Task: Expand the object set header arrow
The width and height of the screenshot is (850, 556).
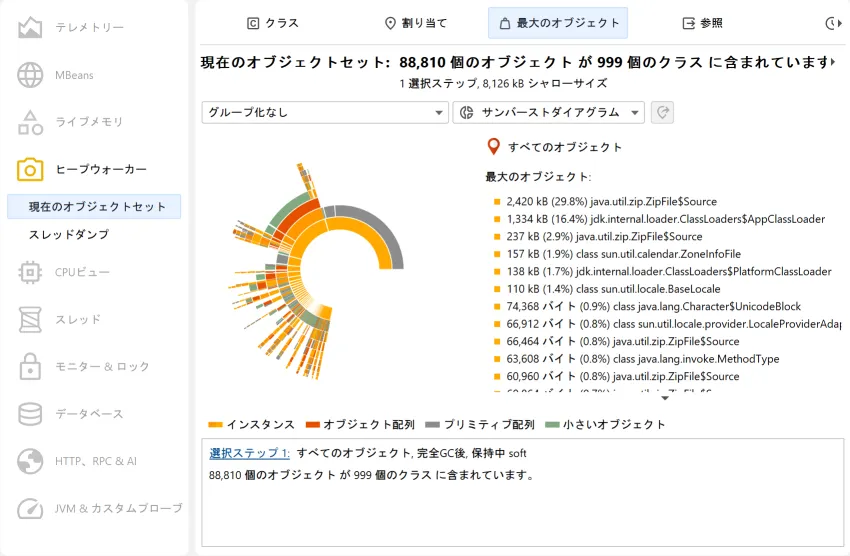Action: (834, 62)
